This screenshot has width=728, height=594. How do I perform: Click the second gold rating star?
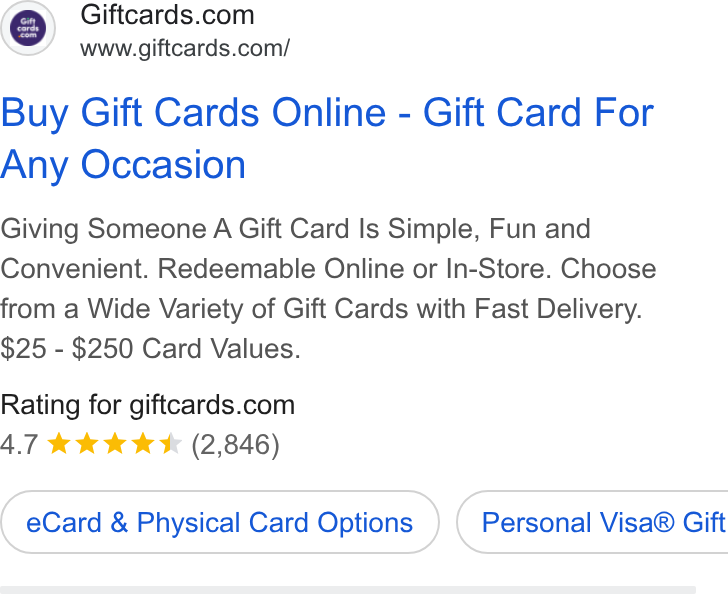click(x=87, y=443)
